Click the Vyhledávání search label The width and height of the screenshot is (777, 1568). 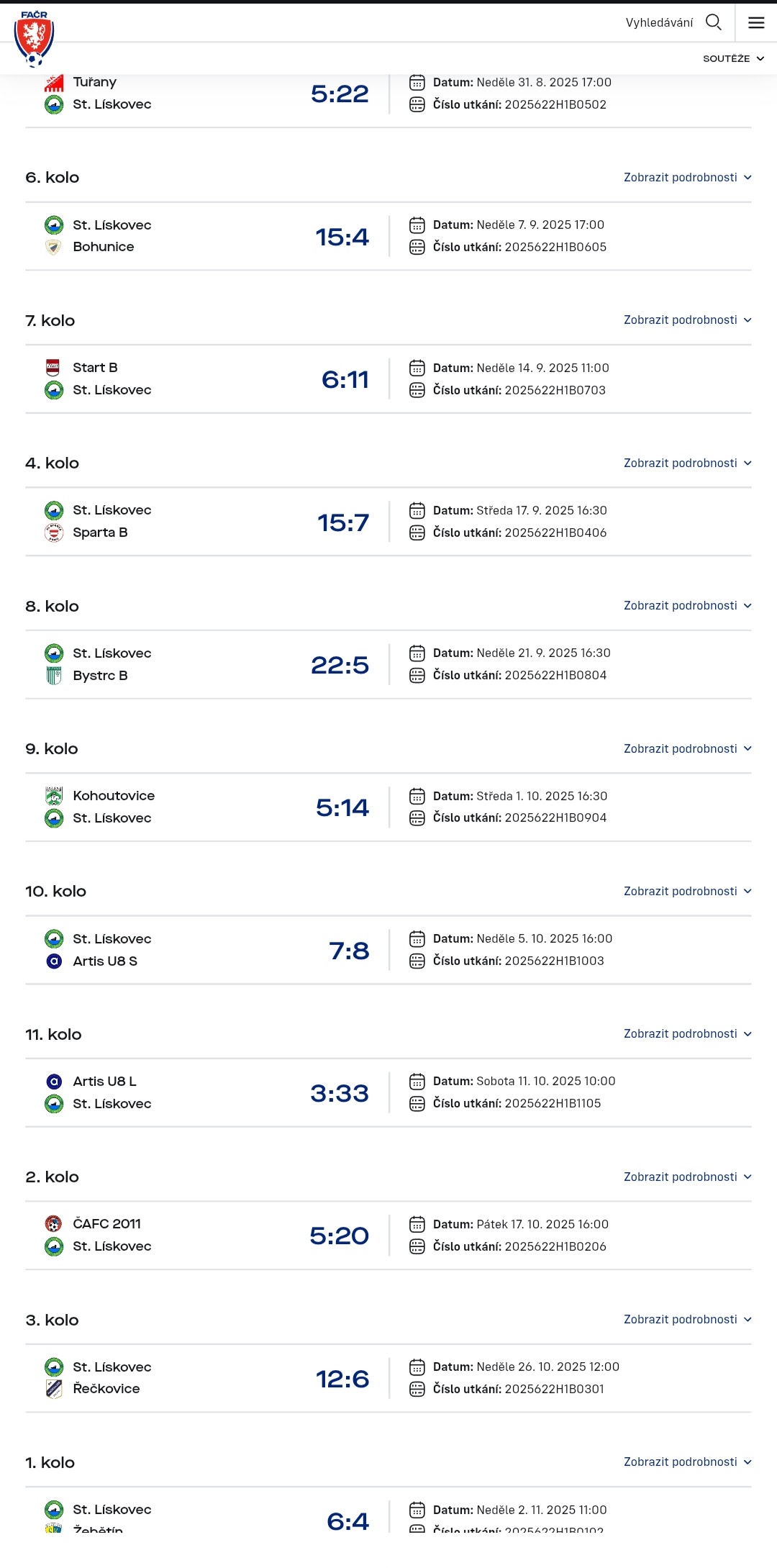[x=659, y=23]
